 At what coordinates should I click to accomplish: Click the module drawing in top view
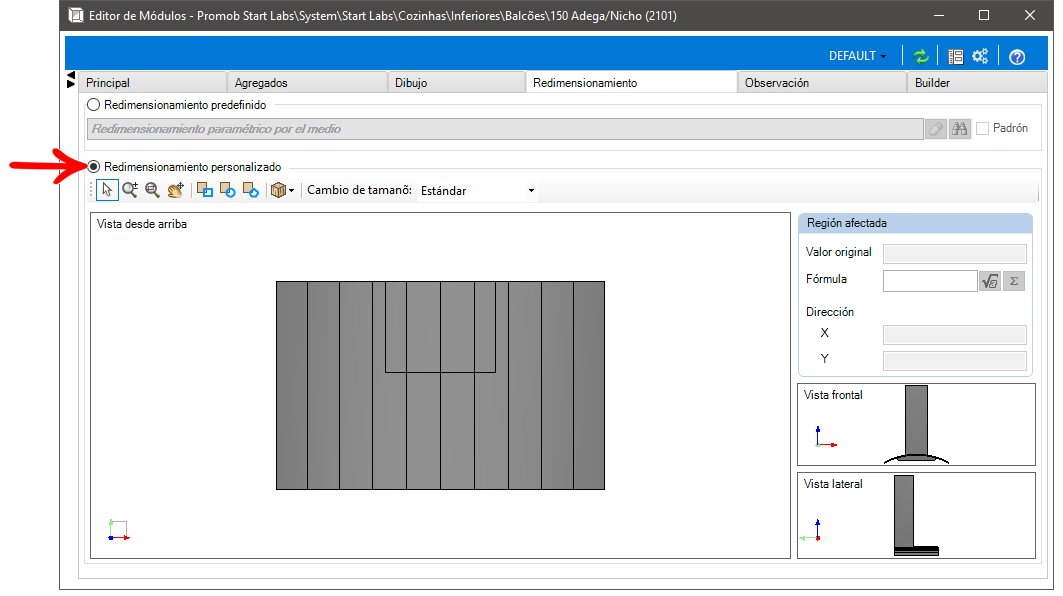[x=441, y=385]
